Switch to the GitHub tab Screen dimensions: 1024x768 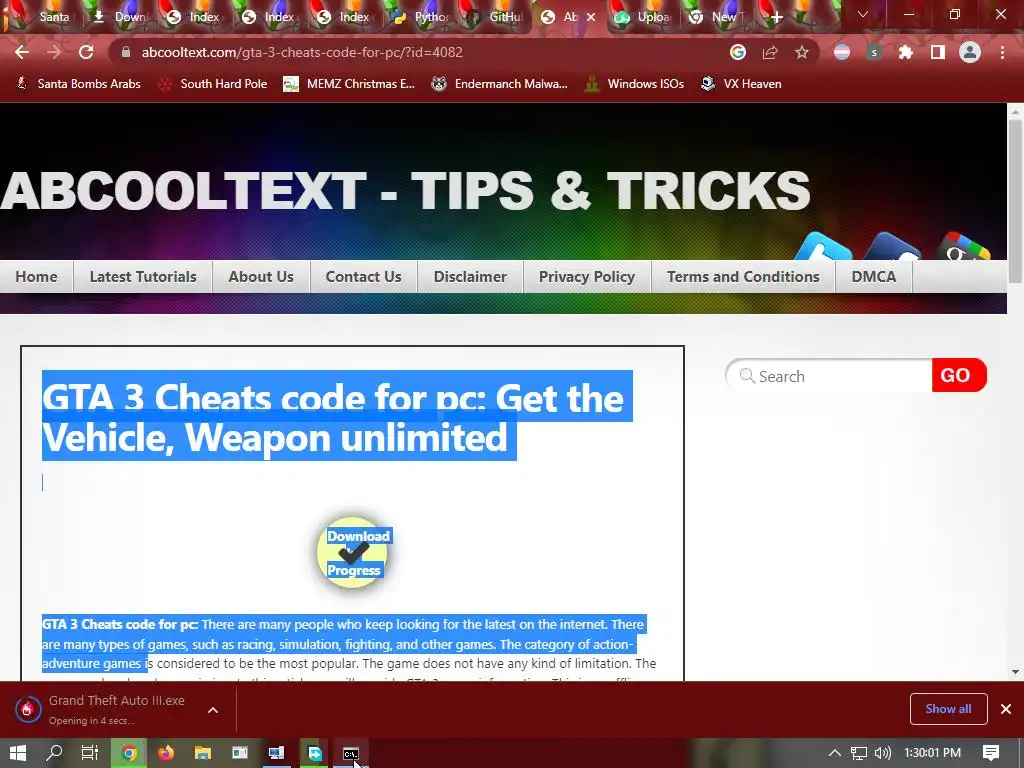coord(496,17)
